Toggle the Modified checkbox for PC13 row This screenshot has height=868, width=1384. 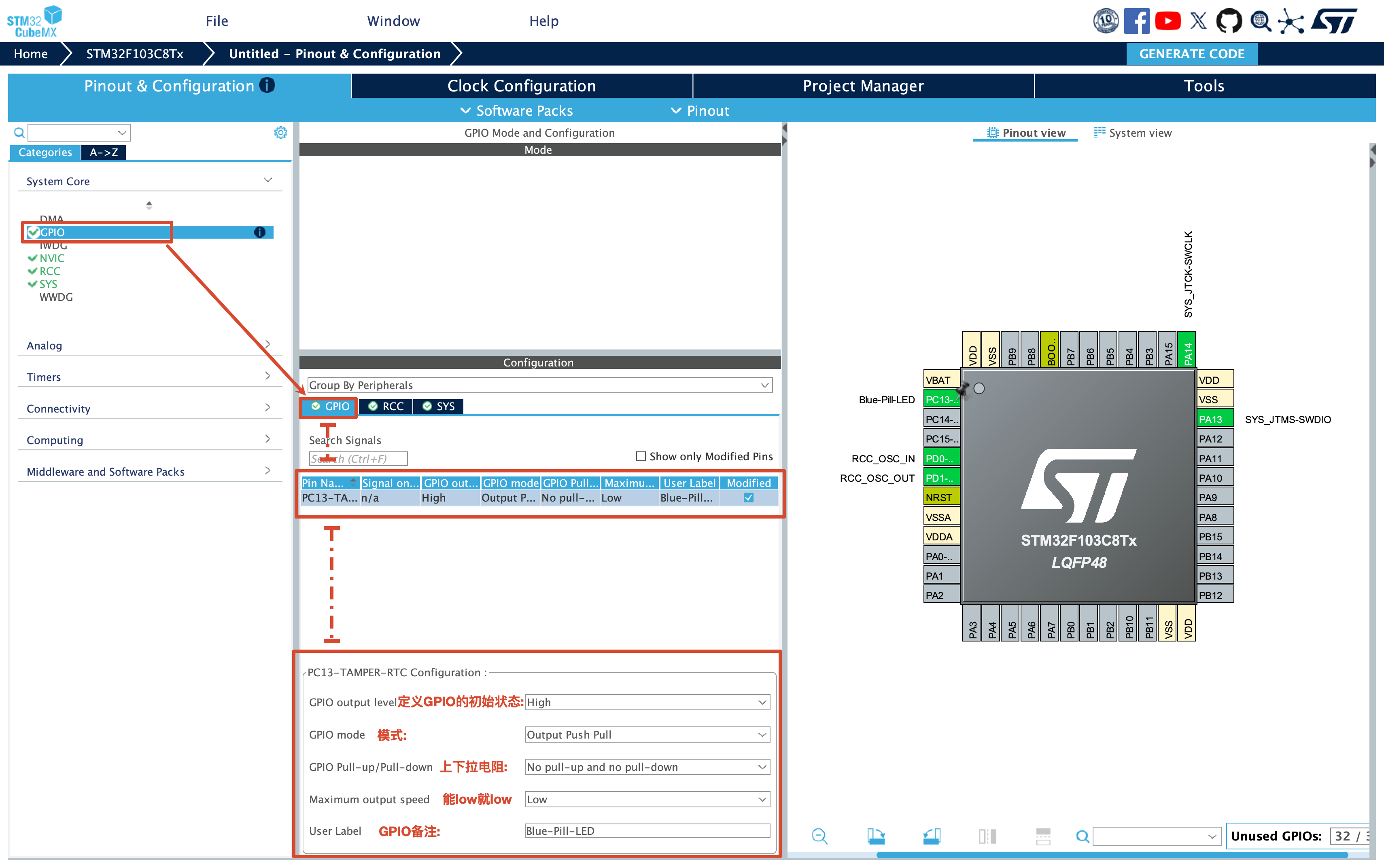coord(748,498)
